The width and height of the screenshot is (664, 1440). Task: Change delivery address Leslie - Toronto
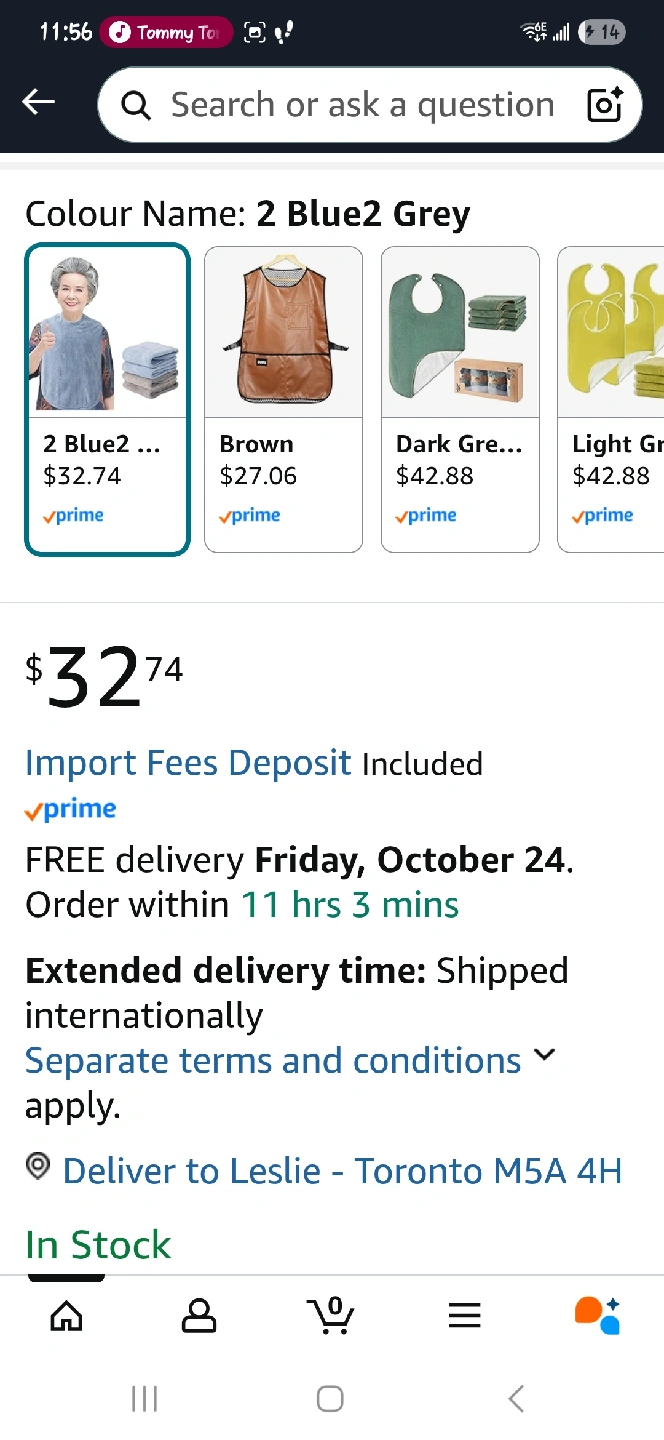342,1170
